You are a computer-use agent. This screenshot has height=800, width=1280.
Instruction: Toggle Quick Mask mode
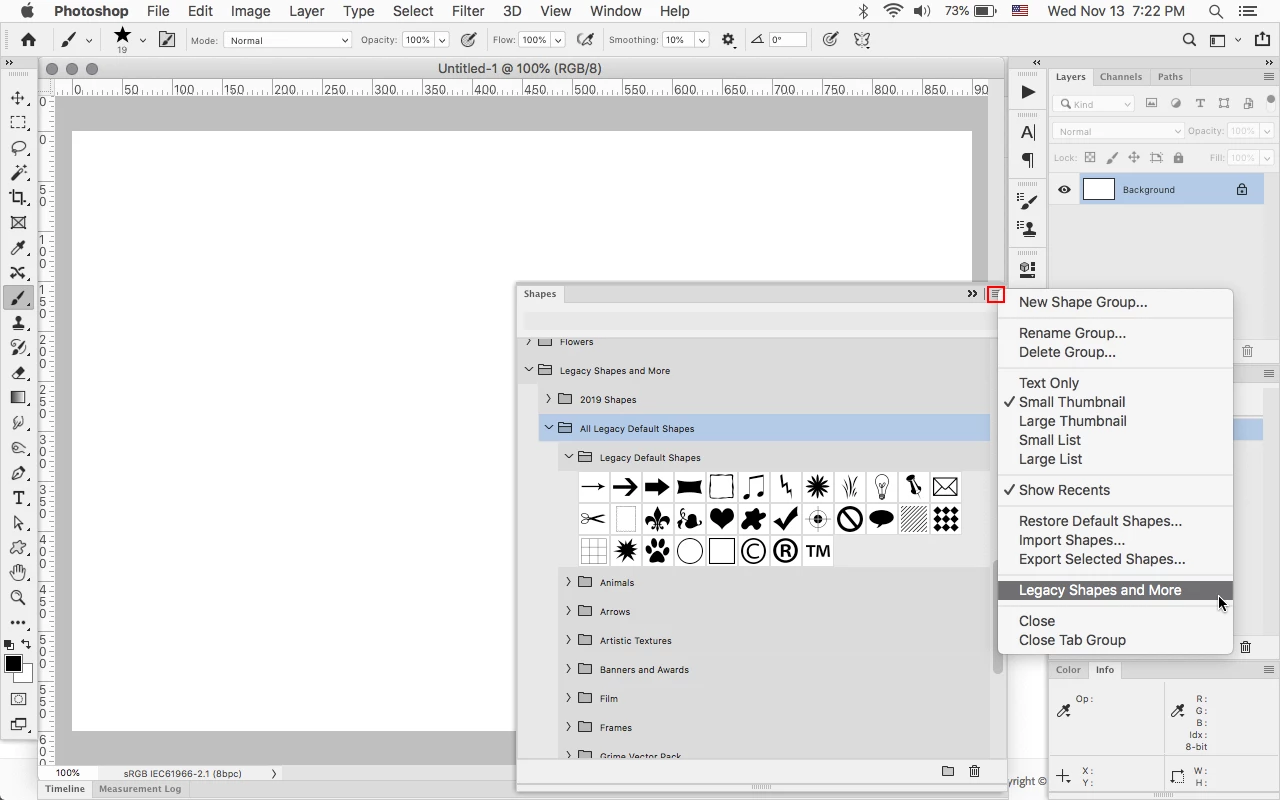click(x=18, y=699)
